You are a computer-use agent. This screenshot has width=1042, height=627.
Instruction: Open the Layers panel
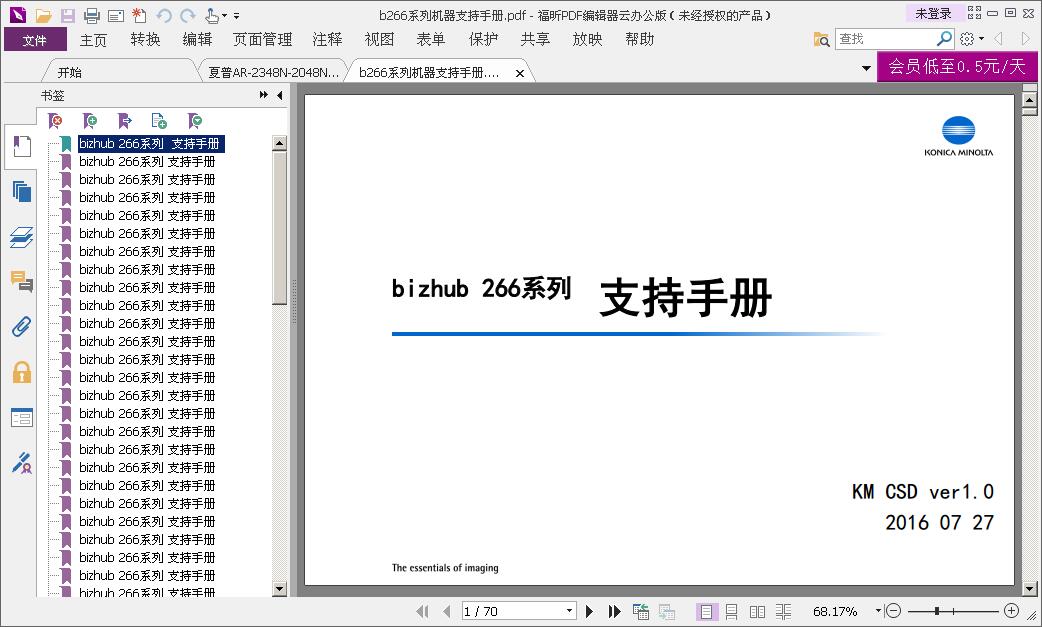pyautogui.click(x=21, y=237)
